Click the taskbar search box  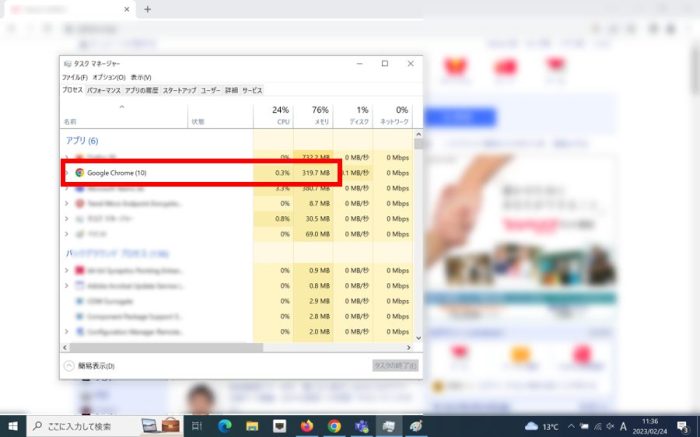click(x=85, y=426)
